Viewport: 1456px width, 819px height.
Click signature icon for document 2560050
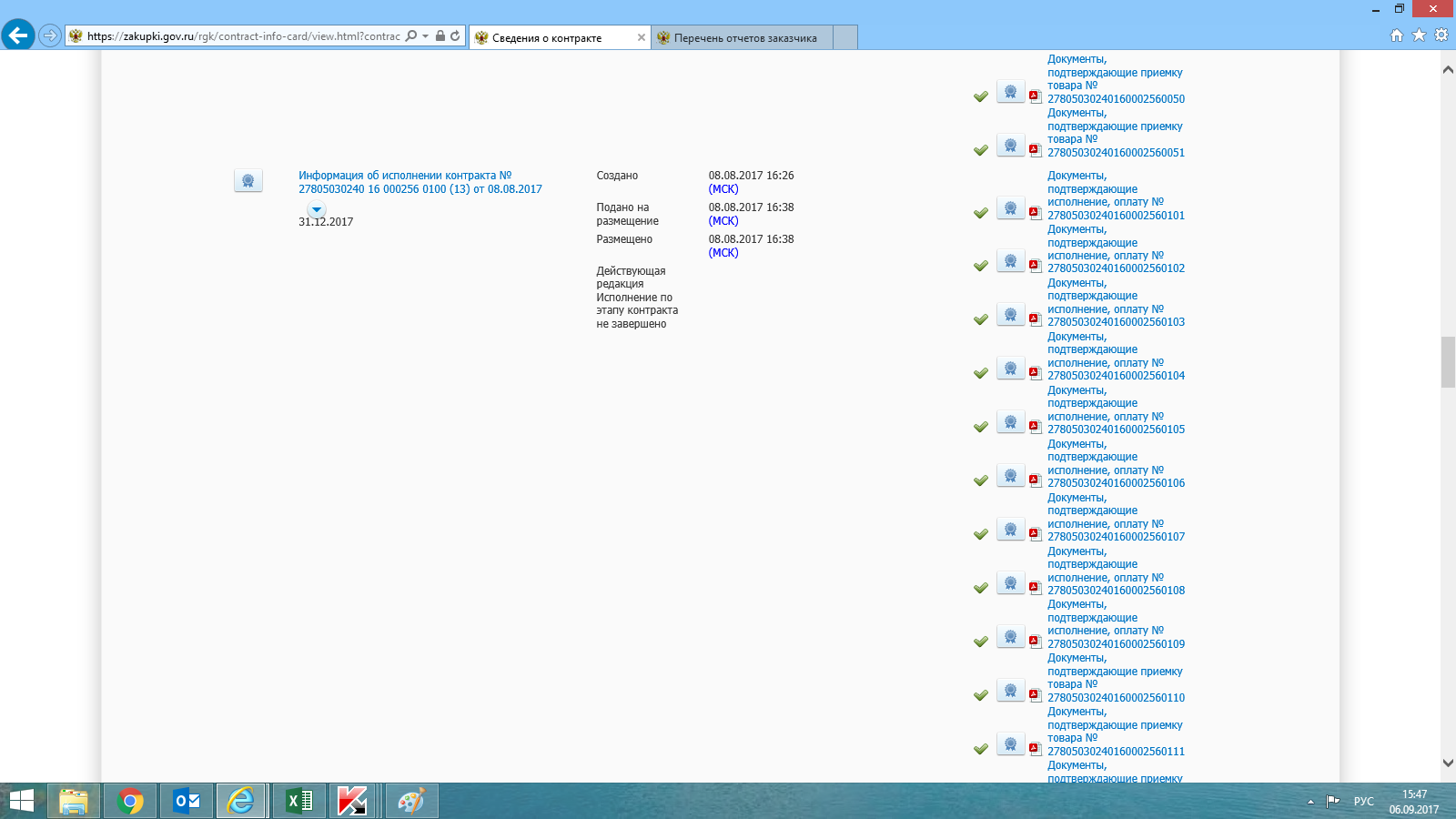[1010, 92]
